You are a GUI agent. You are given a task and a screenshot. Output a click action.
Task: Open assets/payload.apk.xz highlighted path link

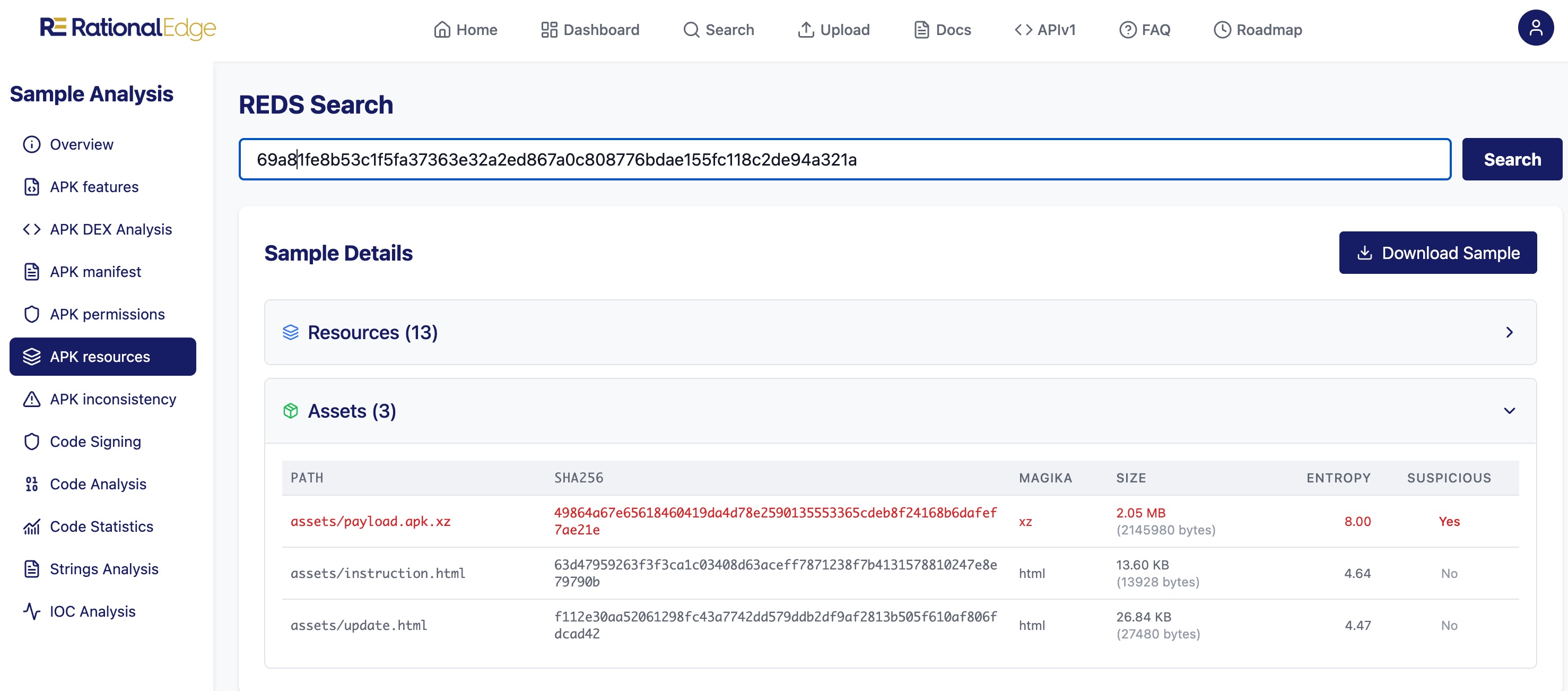370,521
